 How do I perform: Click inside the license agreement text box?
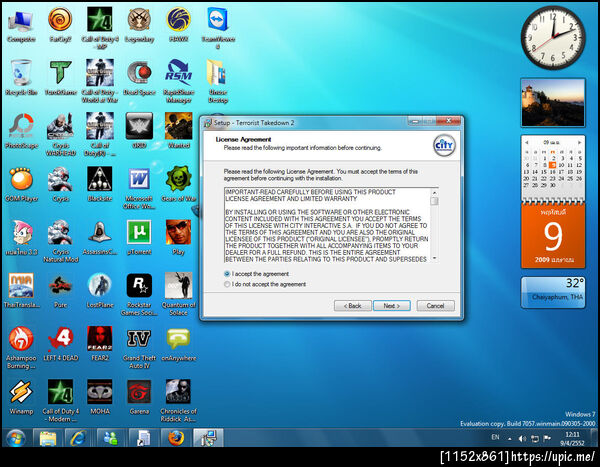point(327,225)
